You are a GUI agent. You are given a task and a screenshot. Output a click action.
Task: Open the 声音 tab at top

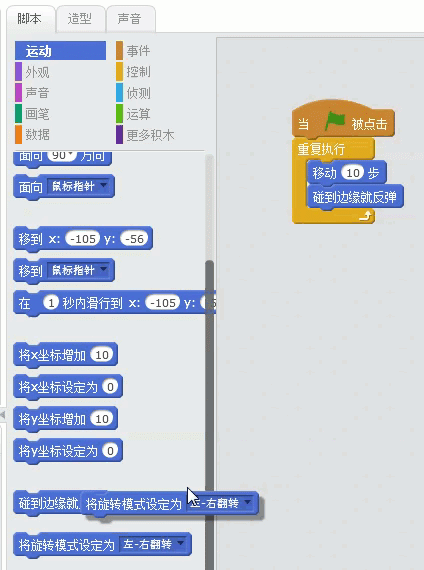point(130,19)
